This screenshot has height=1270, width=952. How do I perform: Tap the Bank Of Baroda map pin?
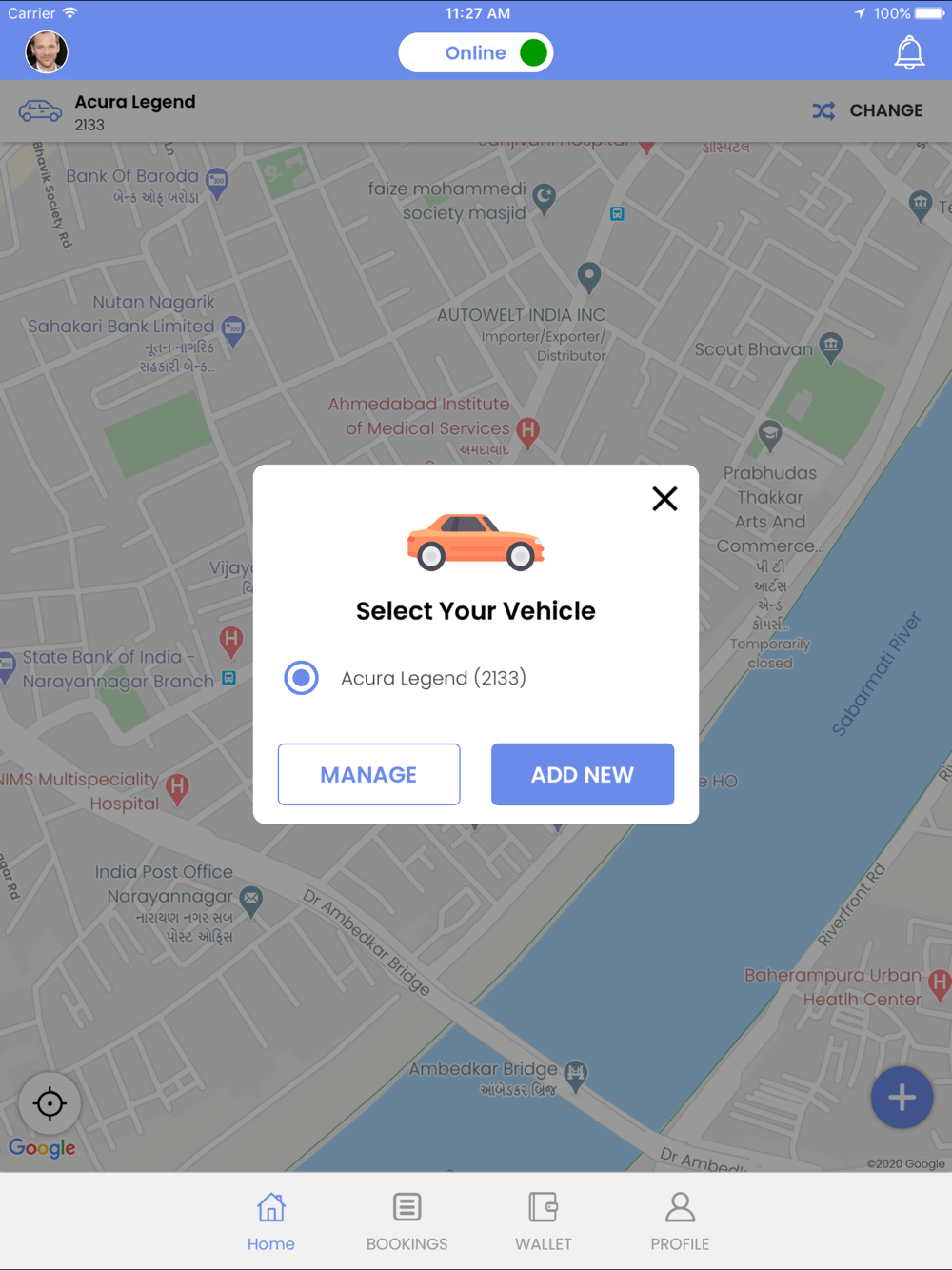[x=217, y=182]
